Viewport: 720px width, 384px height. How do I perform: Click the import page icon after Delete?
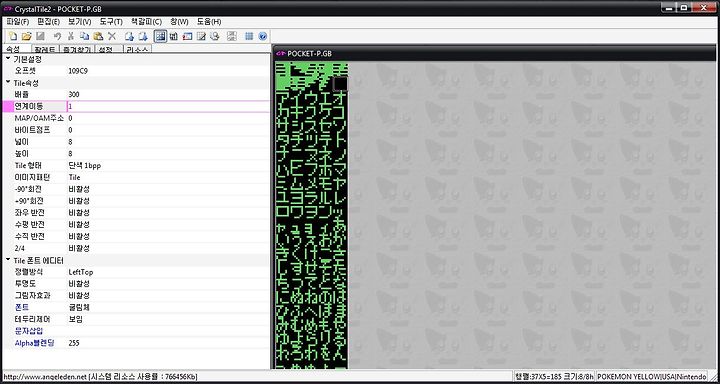click(x=129, y=36)
